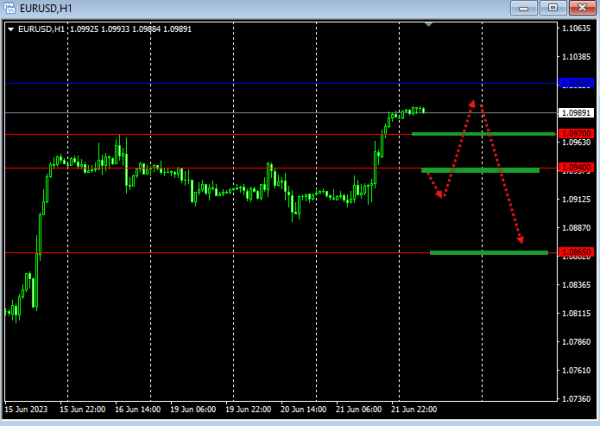
Task: Close the EURUSD,H1 chart window
Action: tap(582, 8)
